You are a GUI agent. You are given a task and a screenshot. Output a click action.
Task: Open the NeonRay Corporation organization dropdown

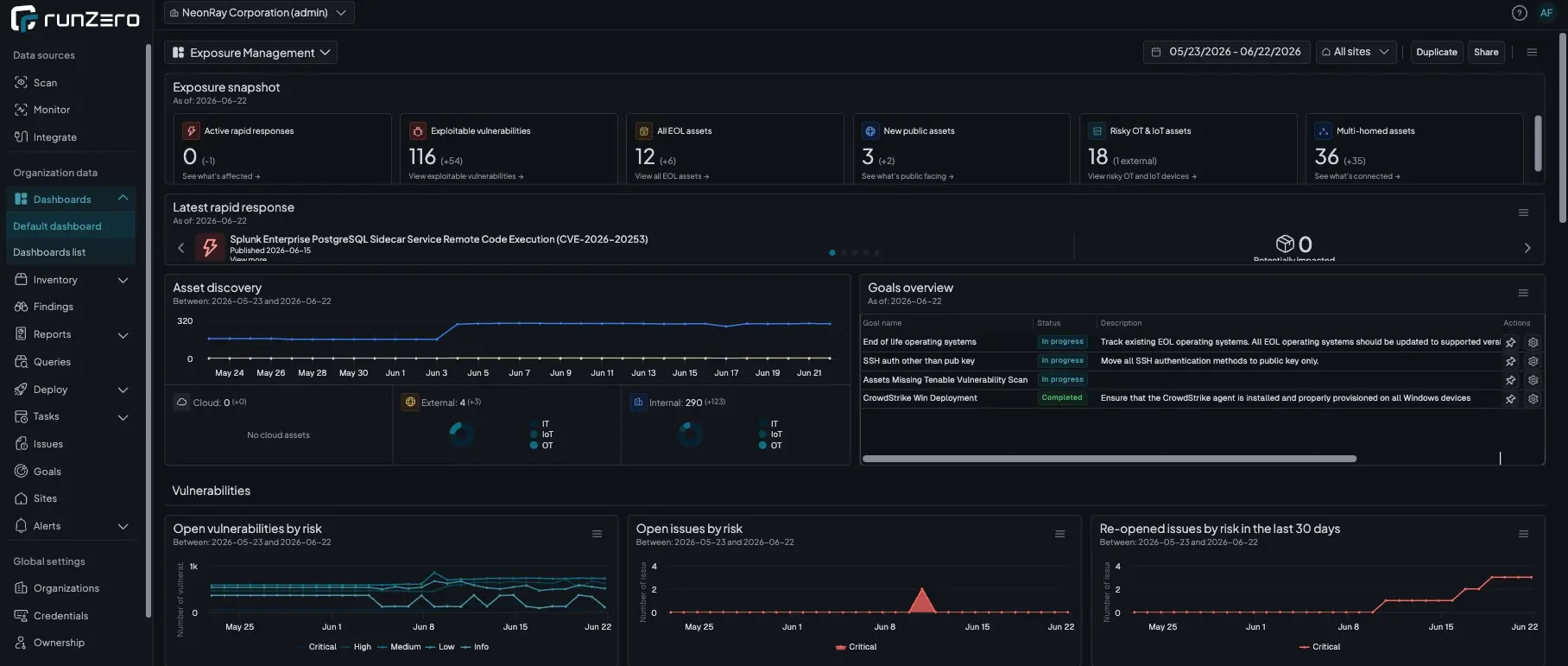tap(259, 13)
